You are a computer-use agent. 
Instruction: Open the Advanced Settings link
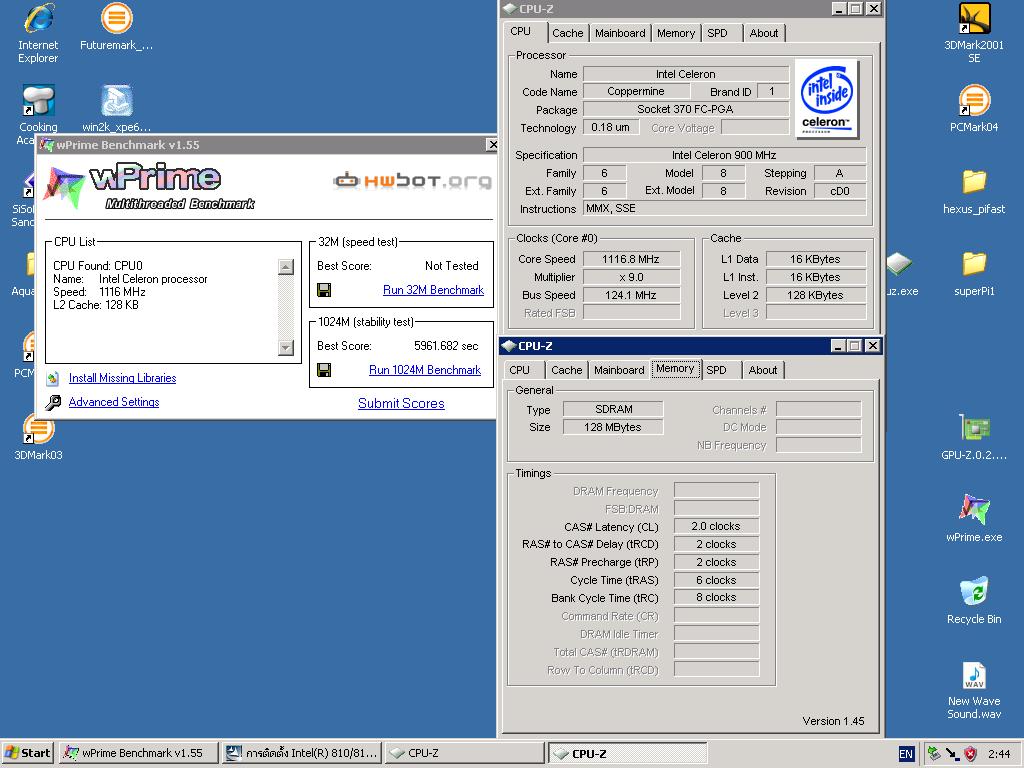[114, 402]
